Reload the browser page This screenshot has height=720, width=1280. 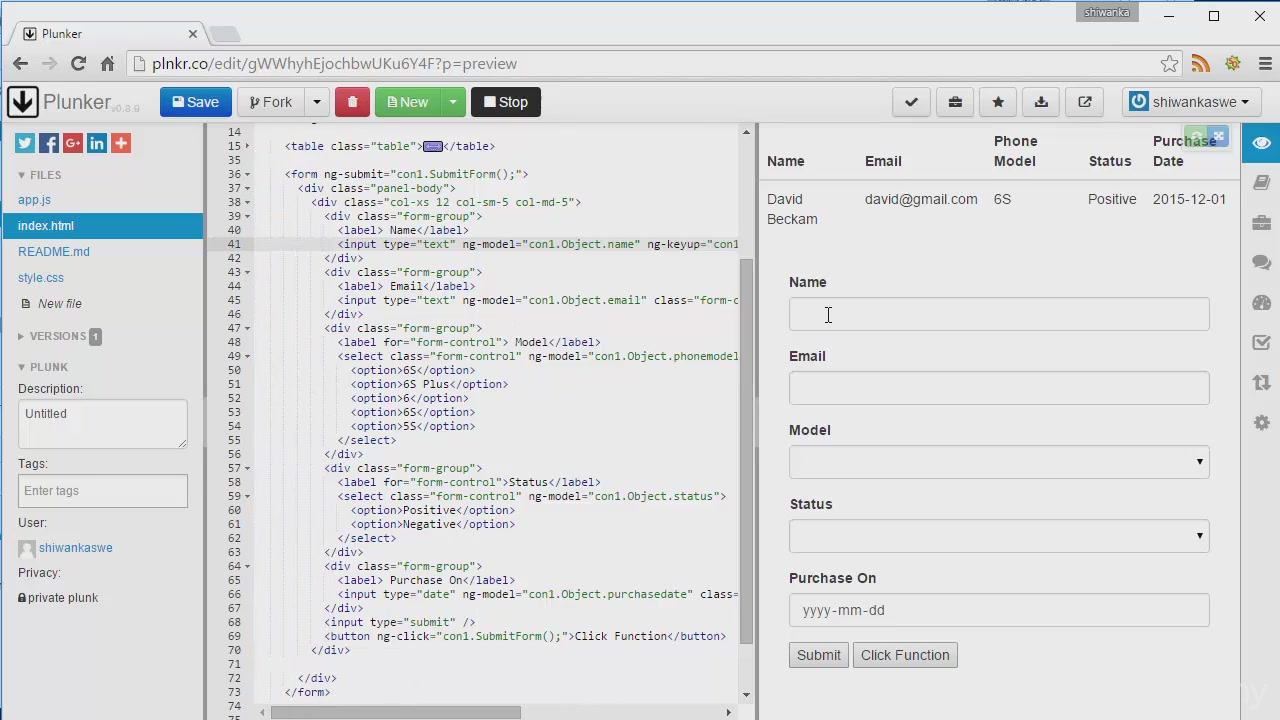coord(78,63)
